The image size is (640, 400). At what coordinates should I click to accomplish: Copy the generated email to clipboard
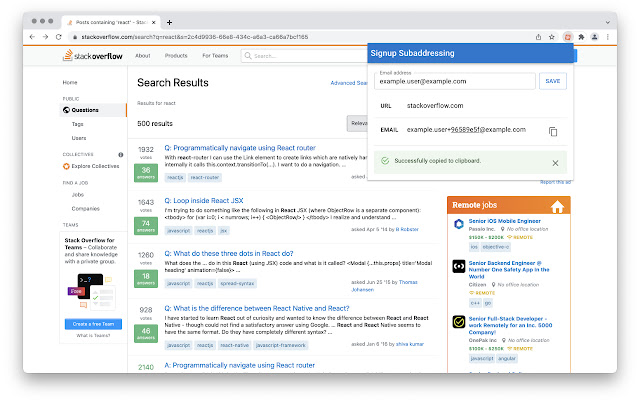pos(553,132)
